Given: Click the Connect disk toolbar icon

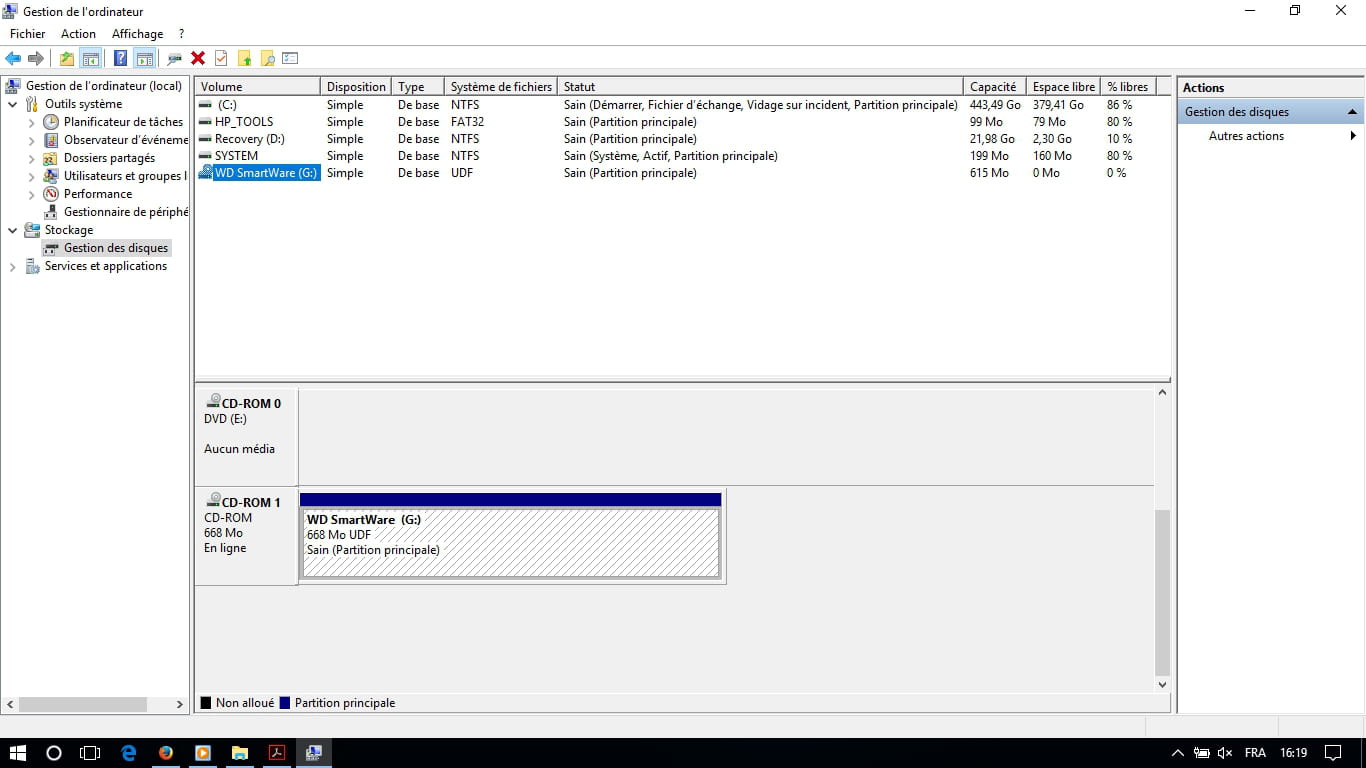Looking at the screenshot, I should (175, 58).
